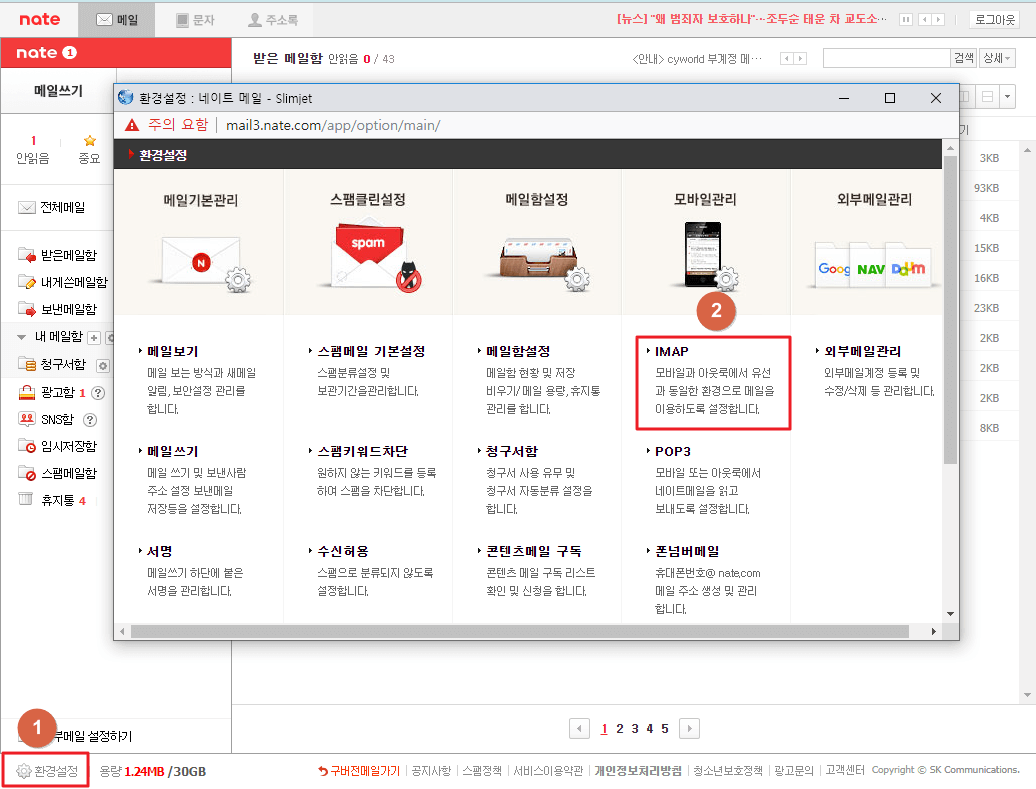Screen dimensions: 1036x789
Task: Open the 휴지통 trash icon
Action: (x=25, y=500)
